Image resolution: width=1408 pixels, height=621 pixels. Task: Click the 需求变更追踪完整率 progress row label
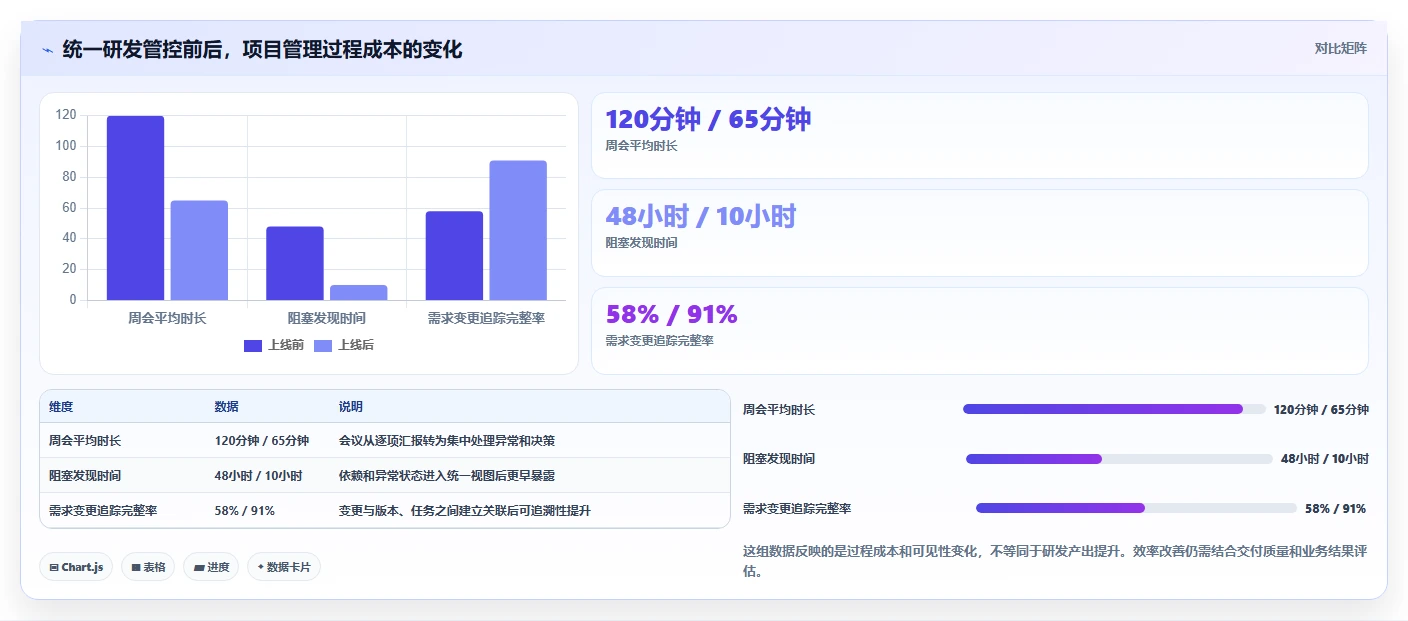(x=797, y=508)
